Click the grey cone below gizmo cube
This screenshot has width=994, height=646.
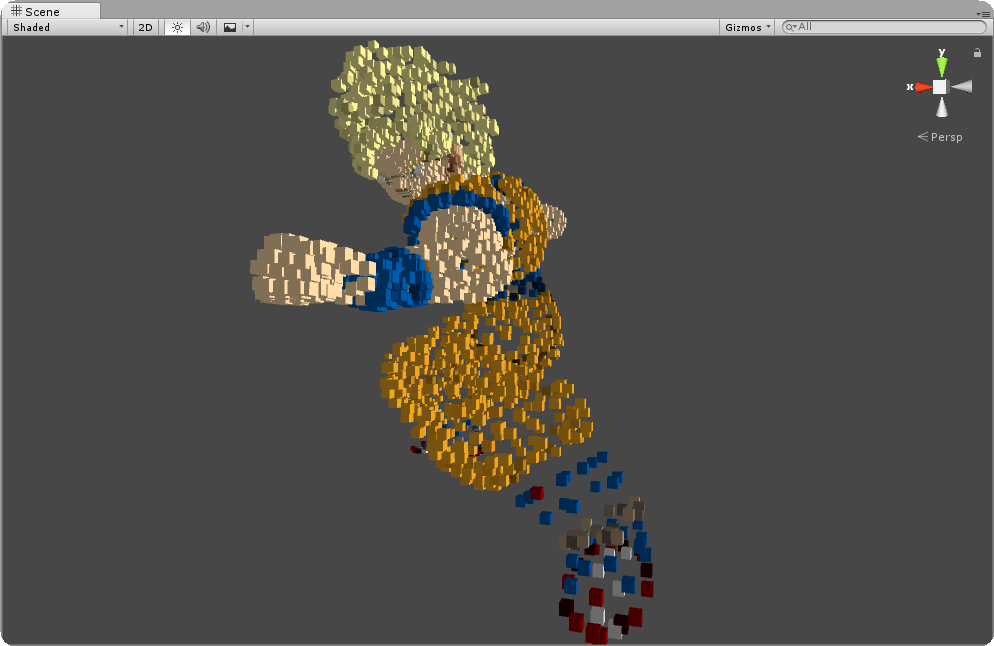(x=942, y=107)
